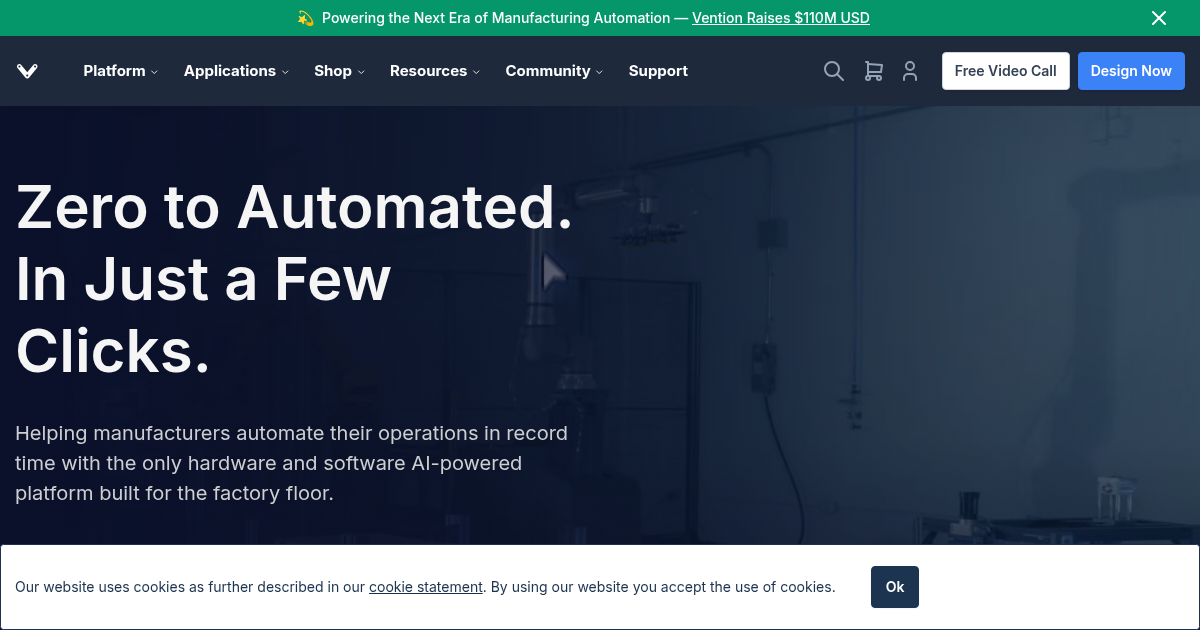Click the Design Now button
Viewport: 1200px width, 630px height.
point(1131,71)
